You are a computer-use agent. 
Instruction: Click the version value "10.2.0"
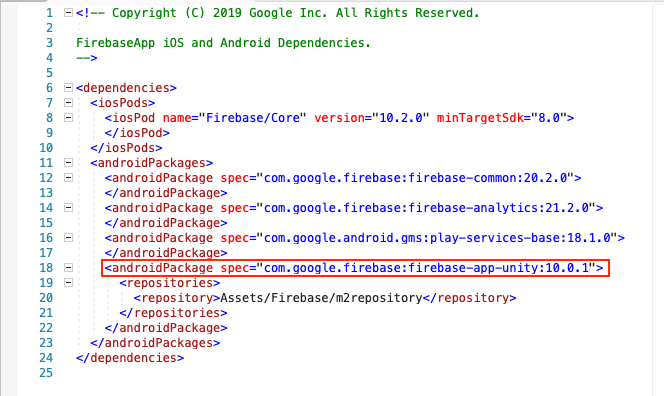(401, 118)
